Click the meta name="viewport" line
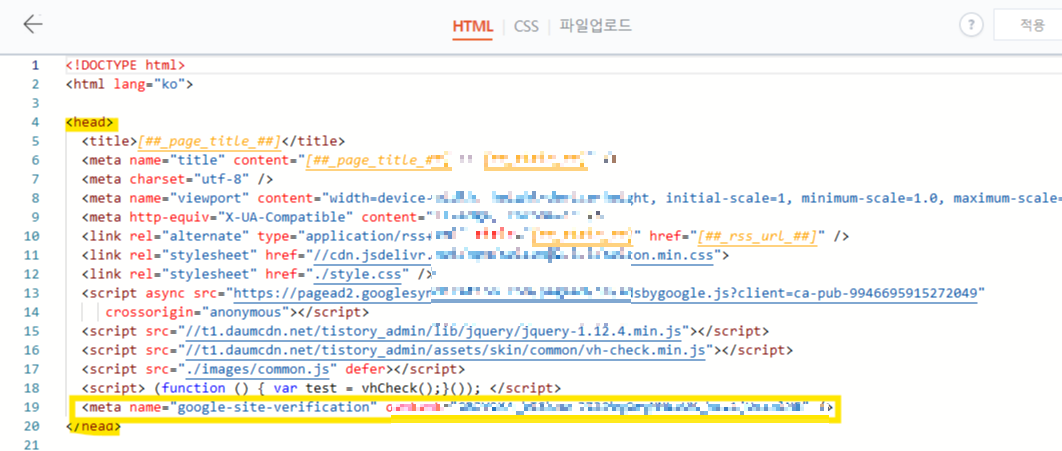The height and width of the screenshot is (451, 1062). pyautogui.click(x=572, y=198)
